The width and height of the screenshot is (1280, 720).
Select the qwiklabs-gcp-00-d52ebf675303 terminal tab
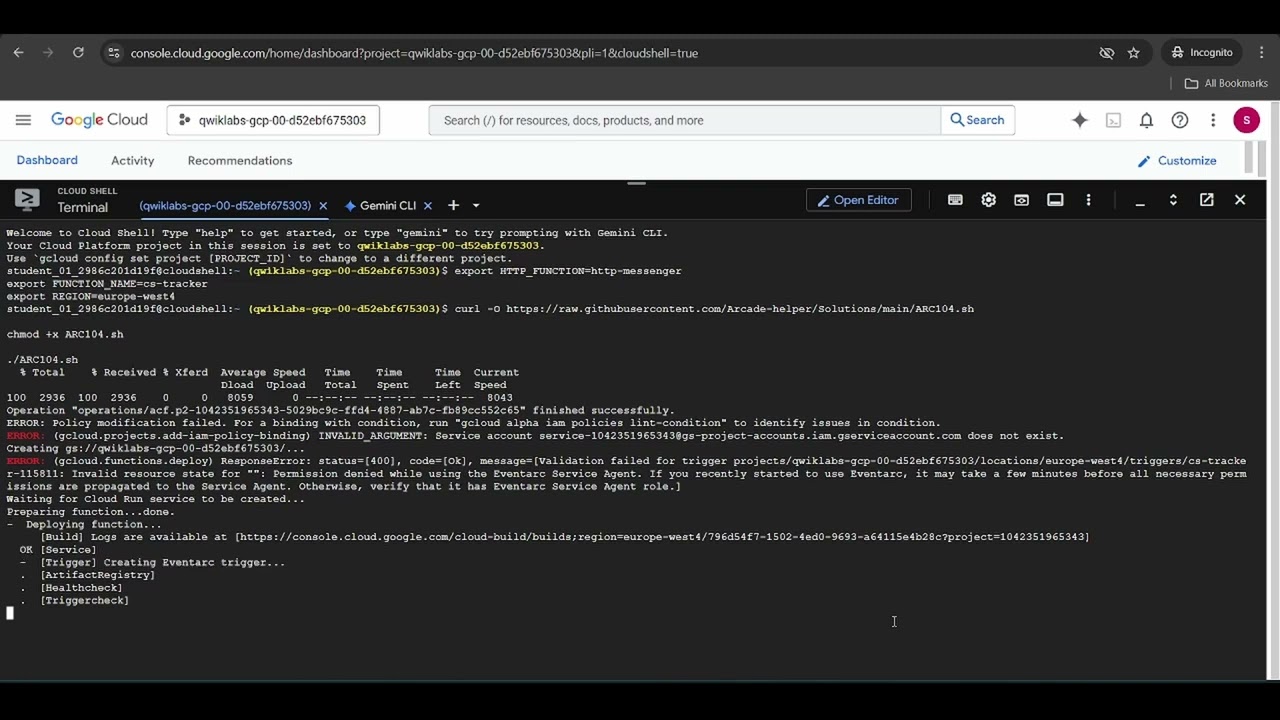[x=225, y=206]
